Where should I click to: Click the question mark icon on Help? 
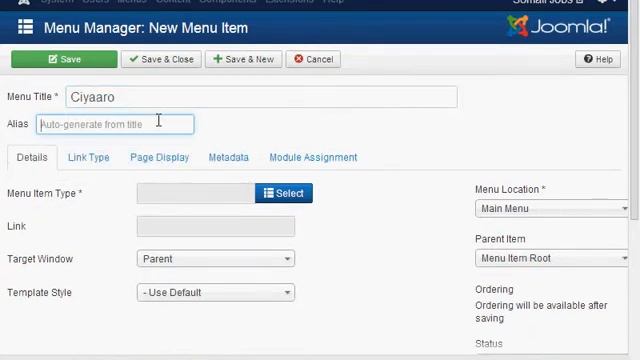pos(588,59)
